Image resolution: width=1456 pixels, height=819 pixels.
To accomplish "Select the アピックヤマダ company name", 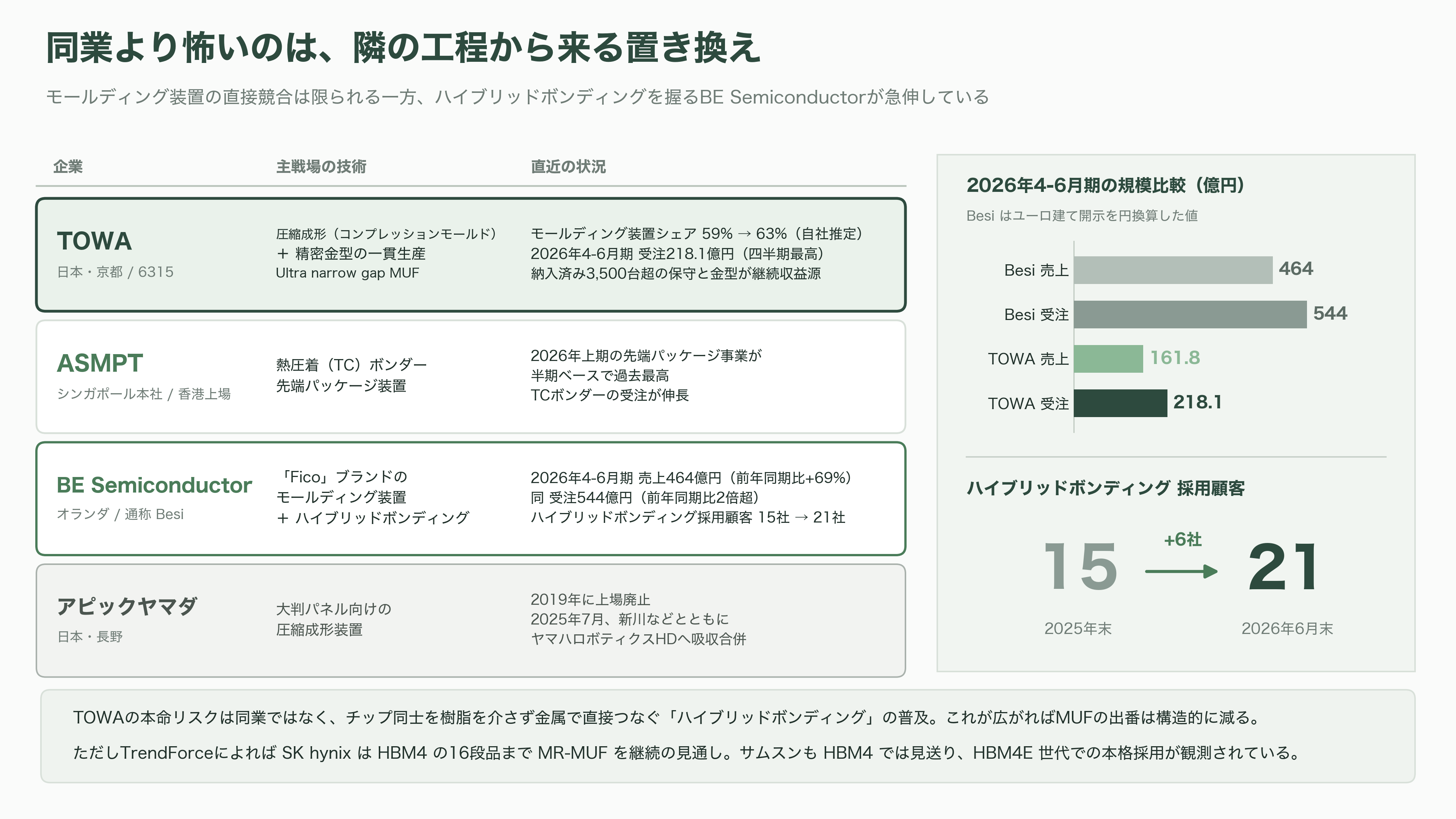I will pyautogui.click(x=127, y=607).
